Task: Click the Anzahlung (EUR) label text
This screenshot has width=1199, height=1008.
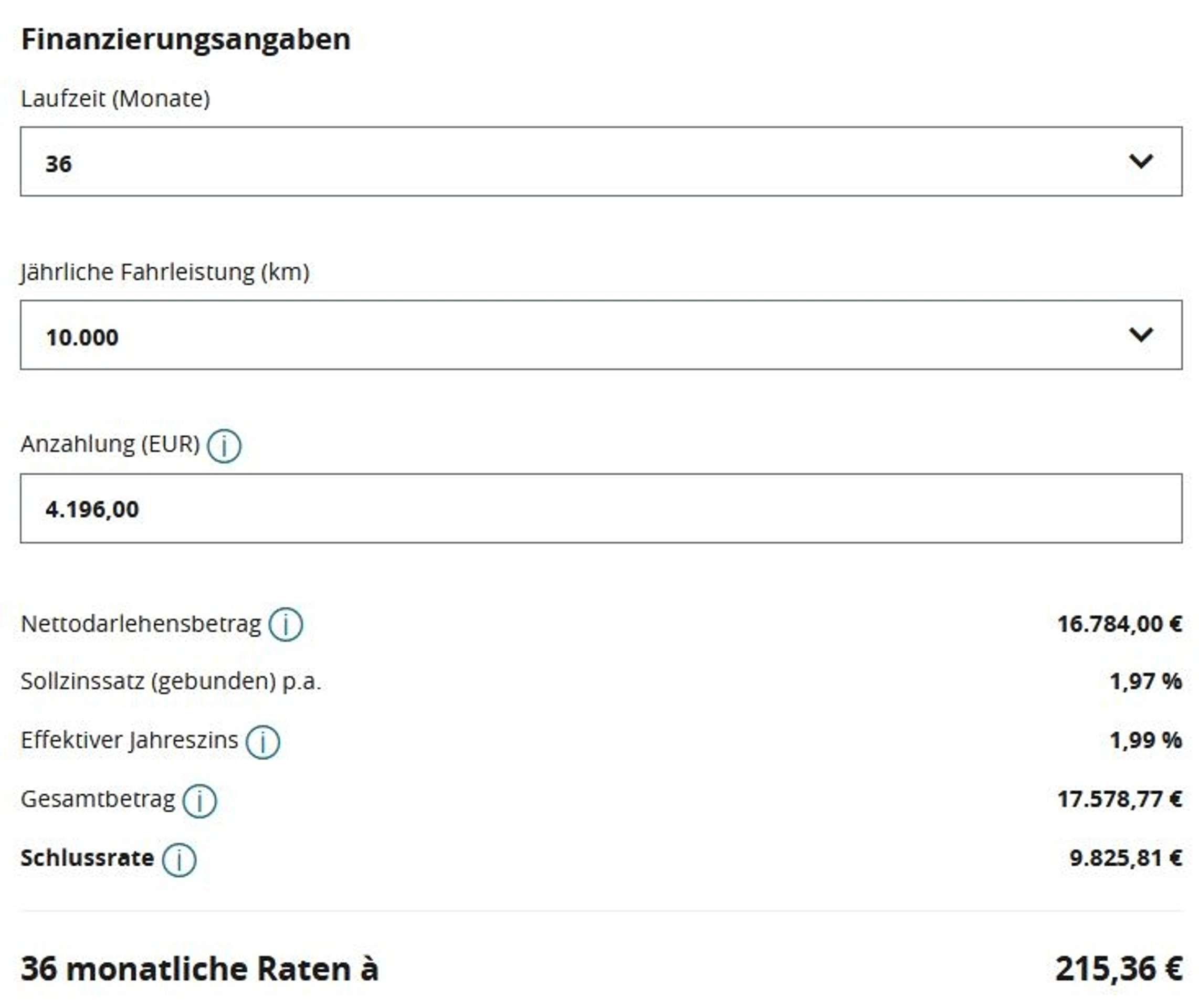Action: pos(110,444)
